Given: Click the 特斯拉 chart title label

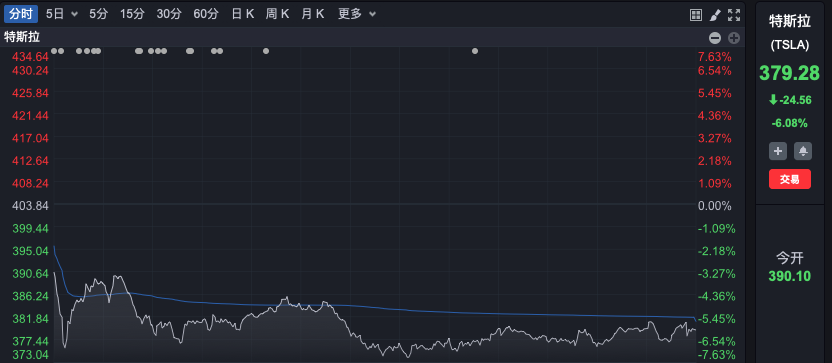Looking at the screenshot, I should point(22,37).
